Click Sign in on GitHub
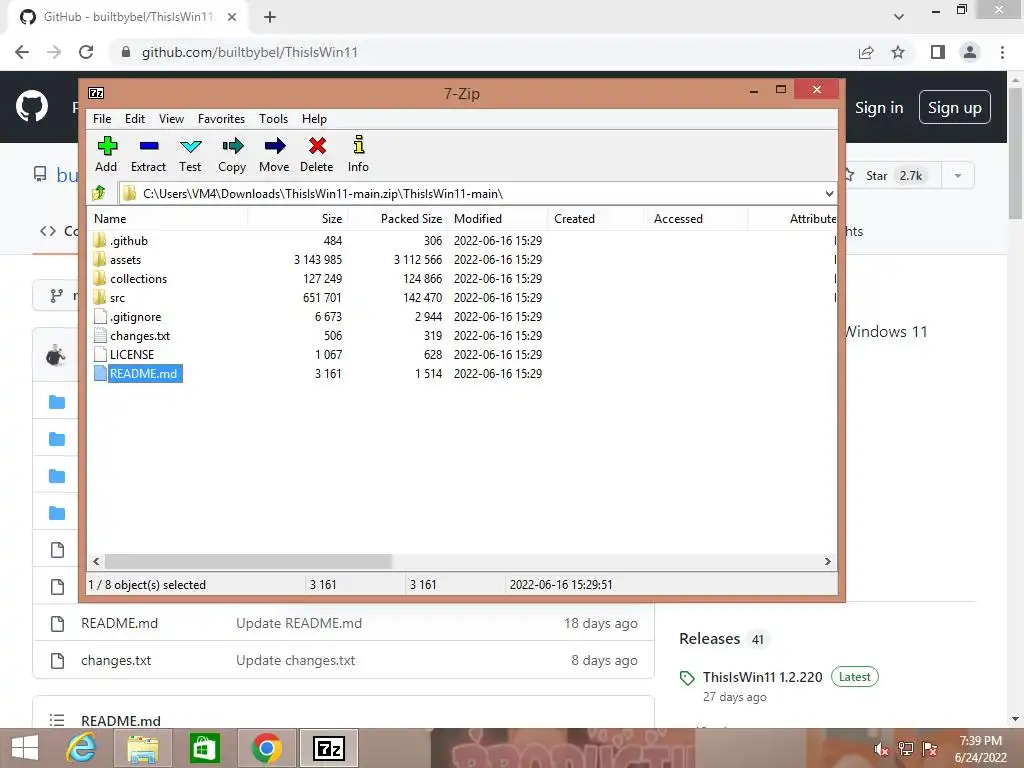The width and height of the screenshot is (1024, 768). (x=879, y=108)
